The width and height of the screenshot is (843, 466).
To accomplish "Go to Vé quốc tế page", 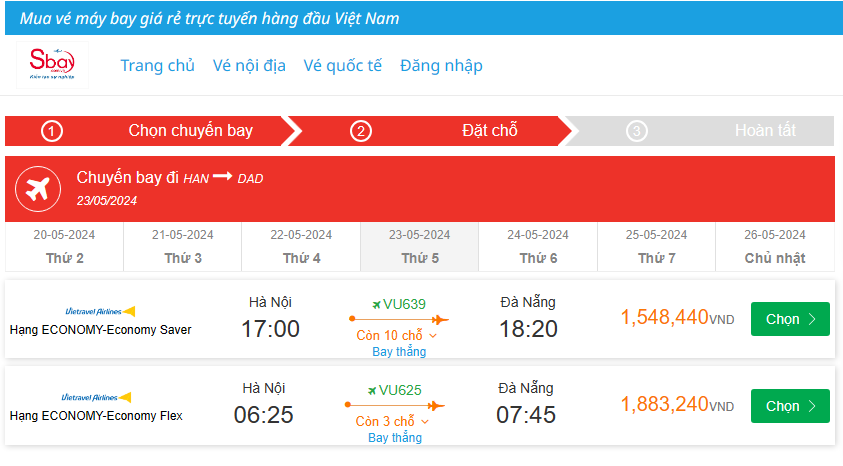I will 343,66.
